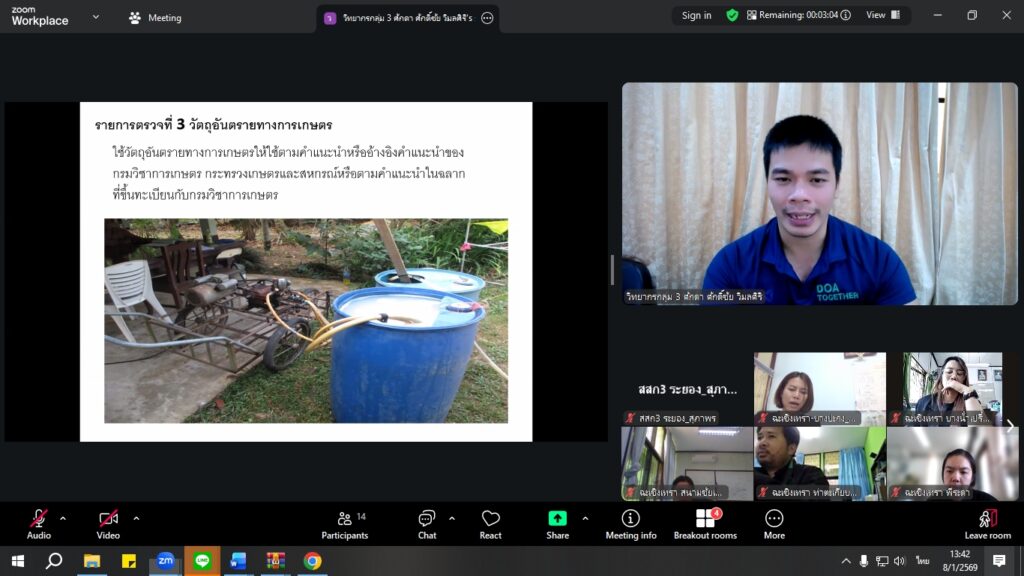Open Meeting info
The width and height of the screenshot is (1024, 576).
coord(630,524)
